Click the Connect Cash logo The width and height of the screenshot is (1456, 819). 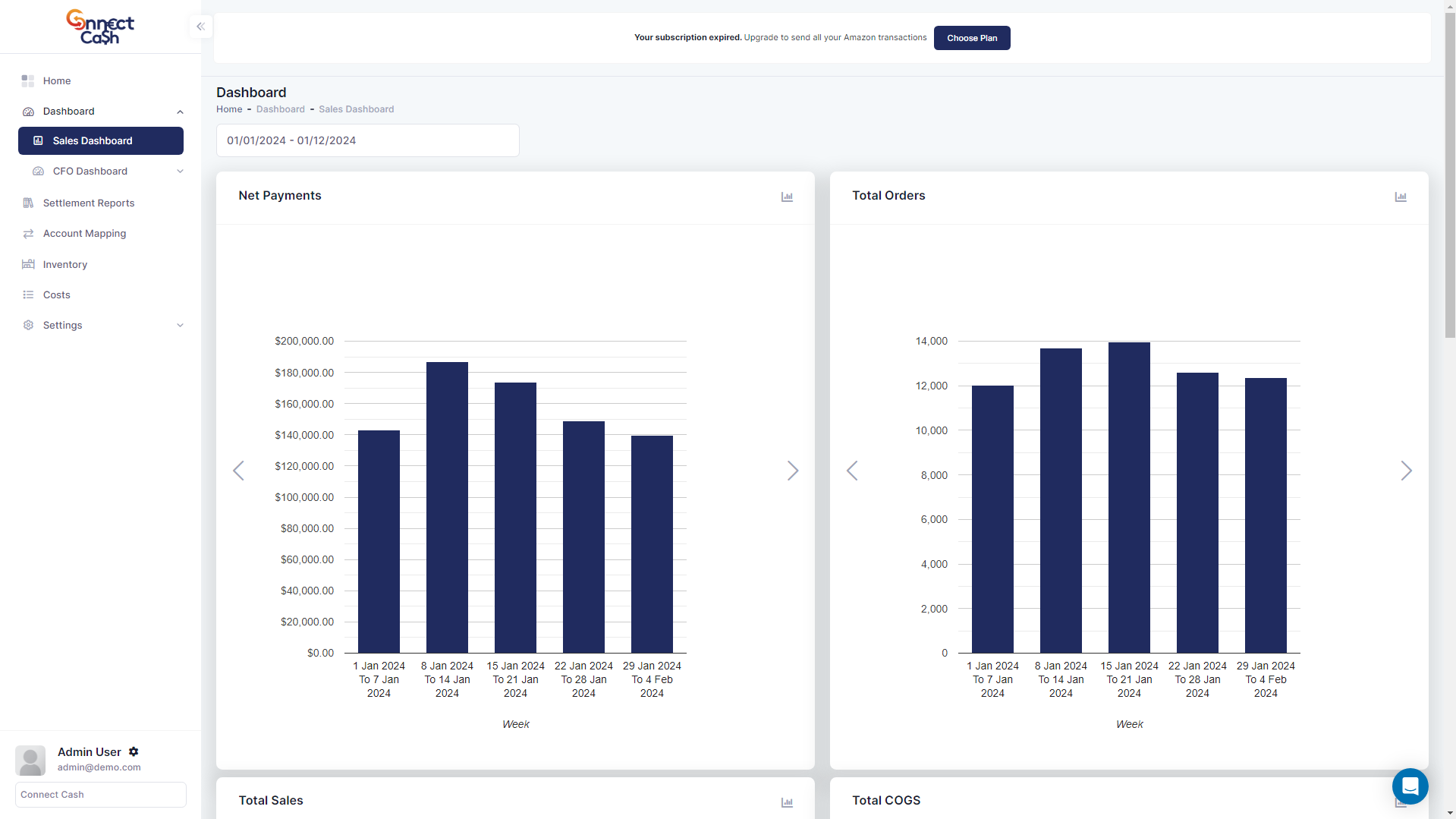(x=100, y=27)
